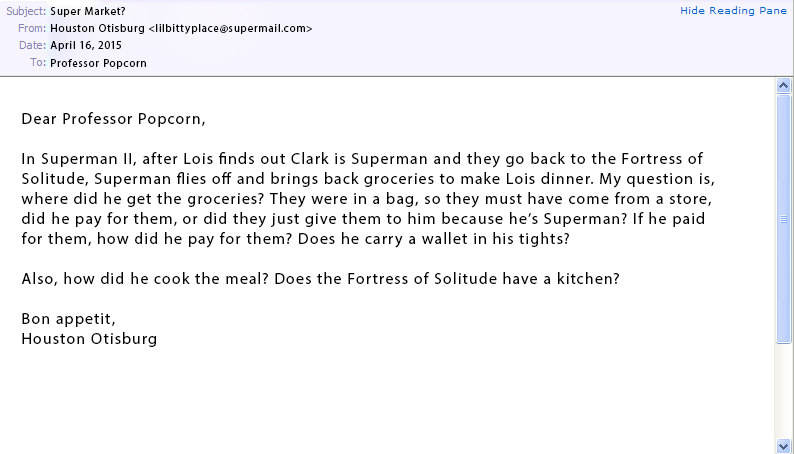Screen dimensions: 794x454
Task: Click the greeting line "Dear Professor Popcorn,"
Action: pos(112,120)
